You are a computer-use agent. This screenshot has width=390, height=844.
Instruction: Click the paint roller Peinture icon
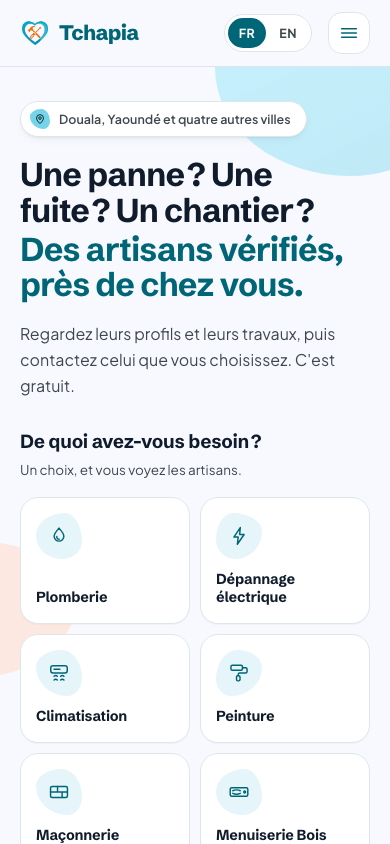[239, 673]
